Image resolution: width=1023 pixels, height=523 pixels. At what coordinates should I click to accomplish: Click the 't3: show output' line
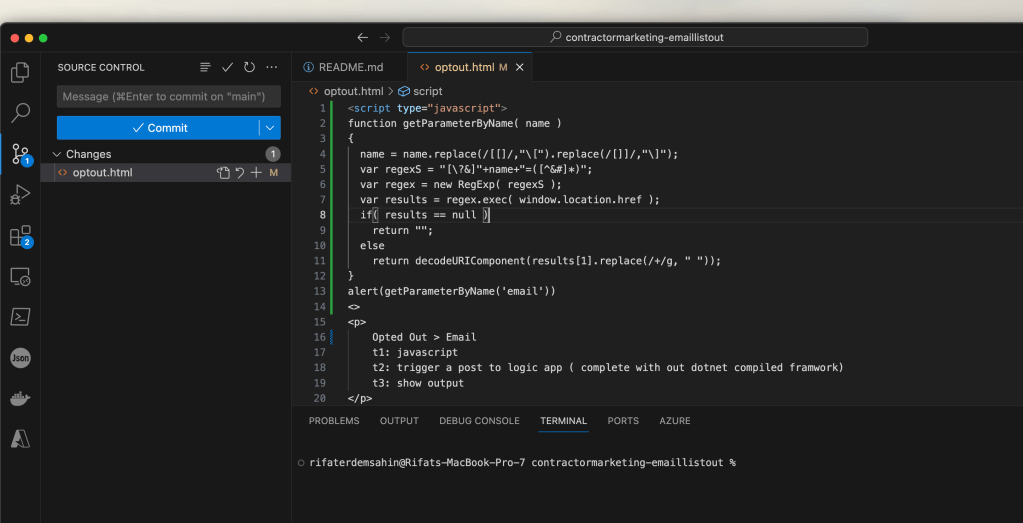(418, 383)
